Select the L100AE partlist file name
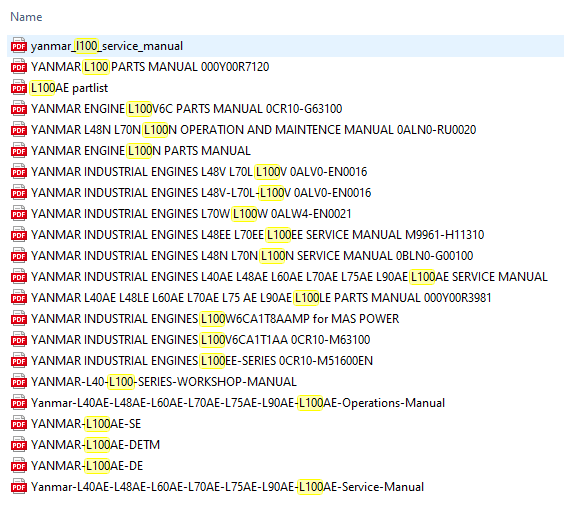This screenshot has width=564, height=530. 69,88
